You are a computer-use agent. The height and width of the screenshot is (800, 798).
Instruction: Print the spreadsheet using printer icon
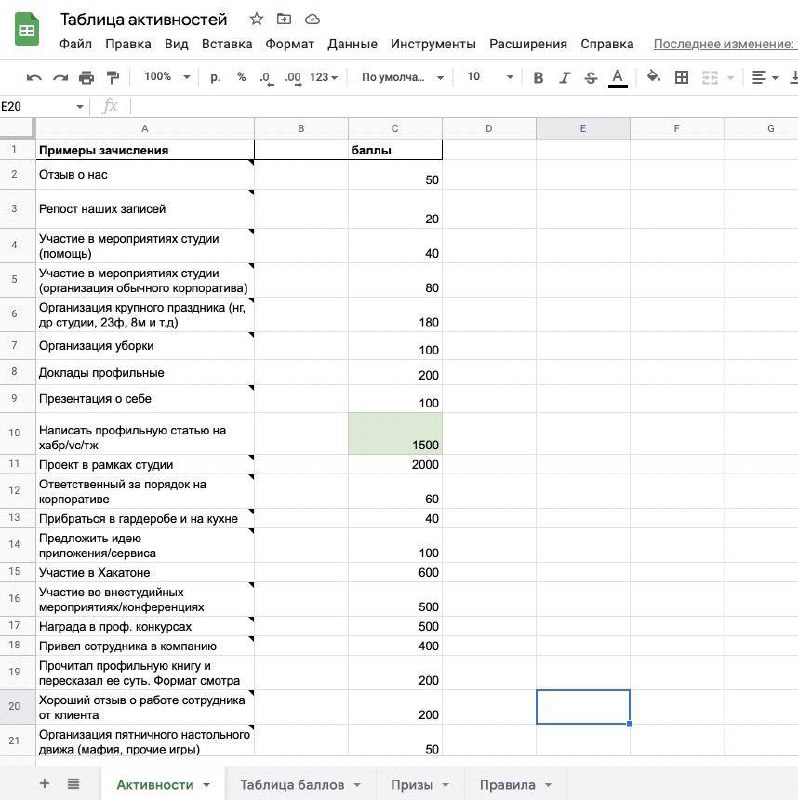pyautogui.click(x=86, y=78)
